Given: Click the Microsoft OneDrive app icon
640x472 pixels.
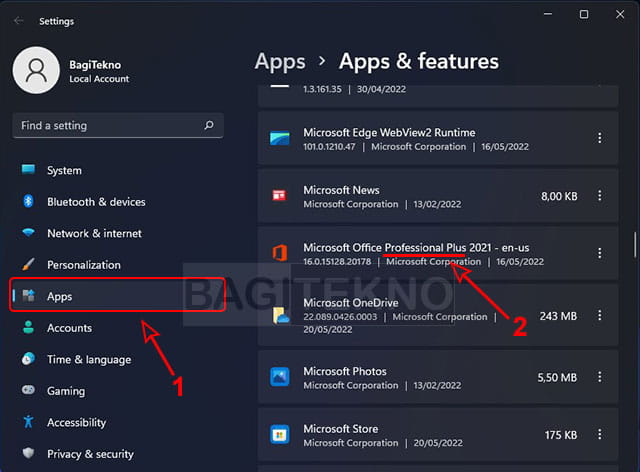Looking at the screenshot, I should click(x=281, y=315).
